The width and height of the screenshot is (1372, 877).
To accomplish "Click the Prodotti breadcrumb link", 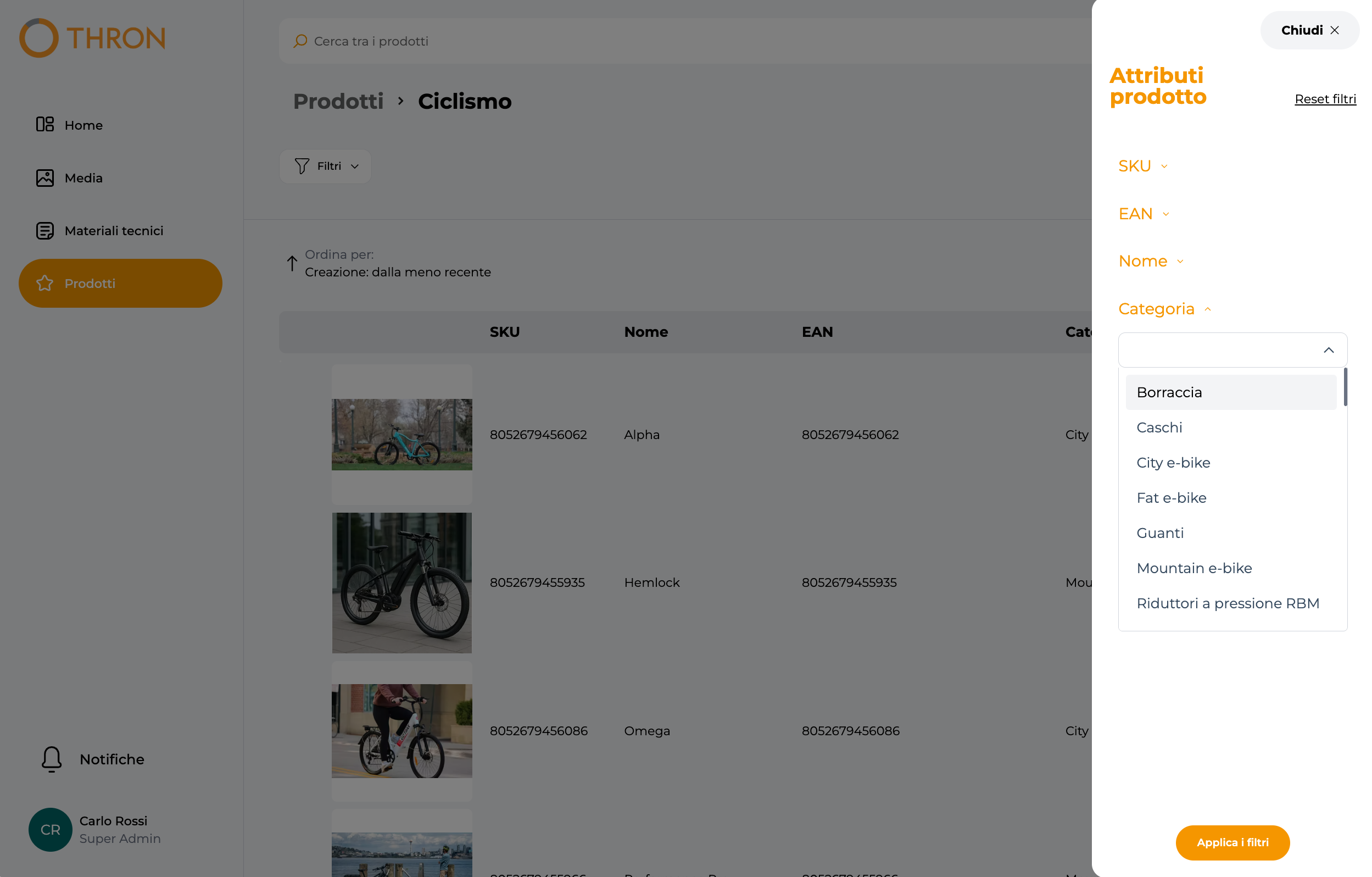I will point(338,102).
